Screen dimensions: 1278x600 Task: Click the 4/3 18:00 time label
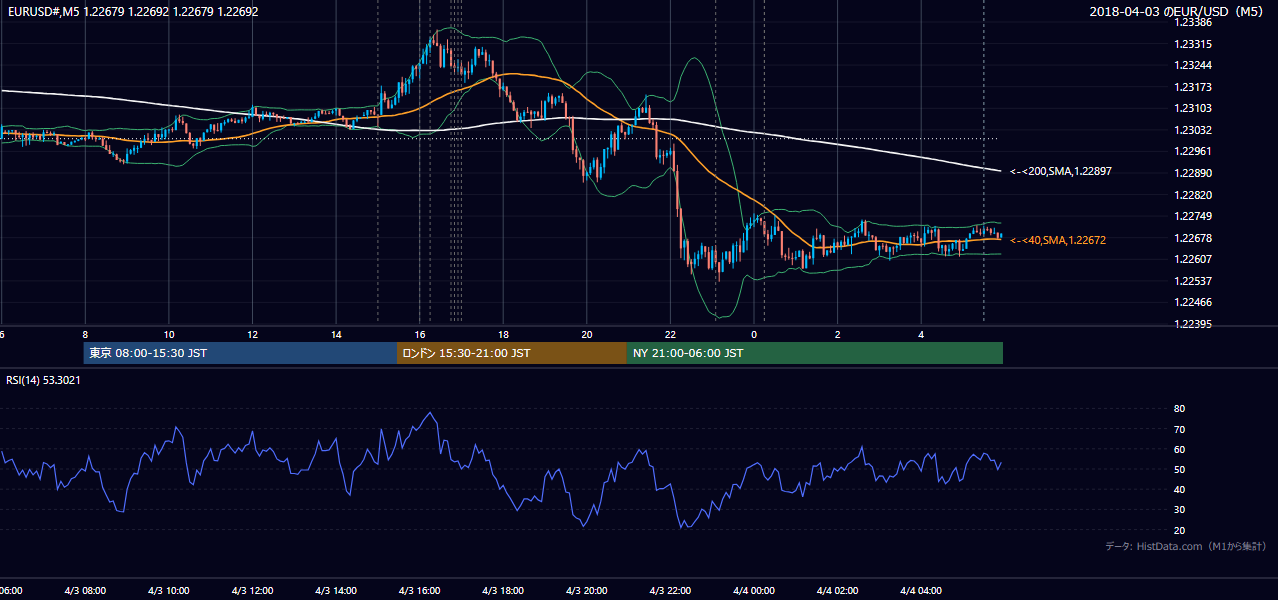tap(503, 590)
